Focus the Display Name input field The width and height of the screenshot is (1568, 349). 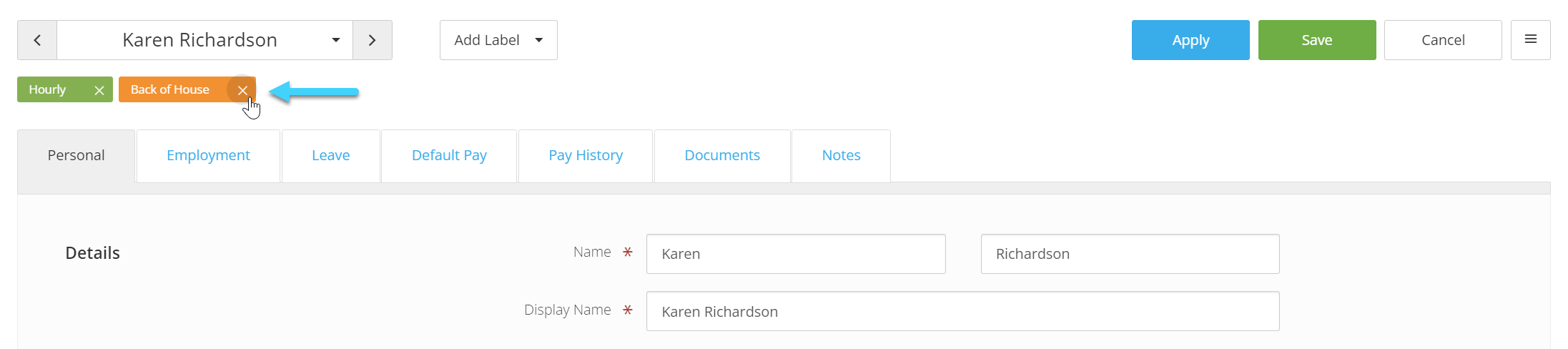point(962,311)
